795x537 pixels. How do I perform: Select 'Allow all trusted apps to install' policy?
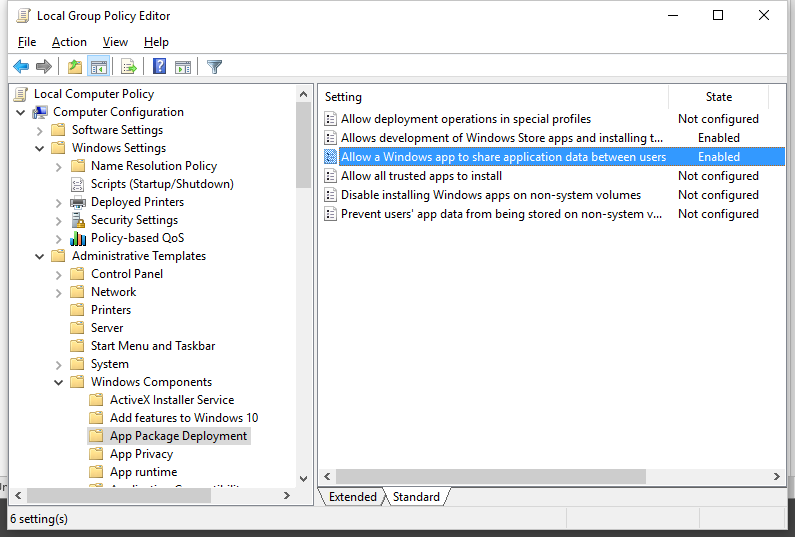pos(421,176)
